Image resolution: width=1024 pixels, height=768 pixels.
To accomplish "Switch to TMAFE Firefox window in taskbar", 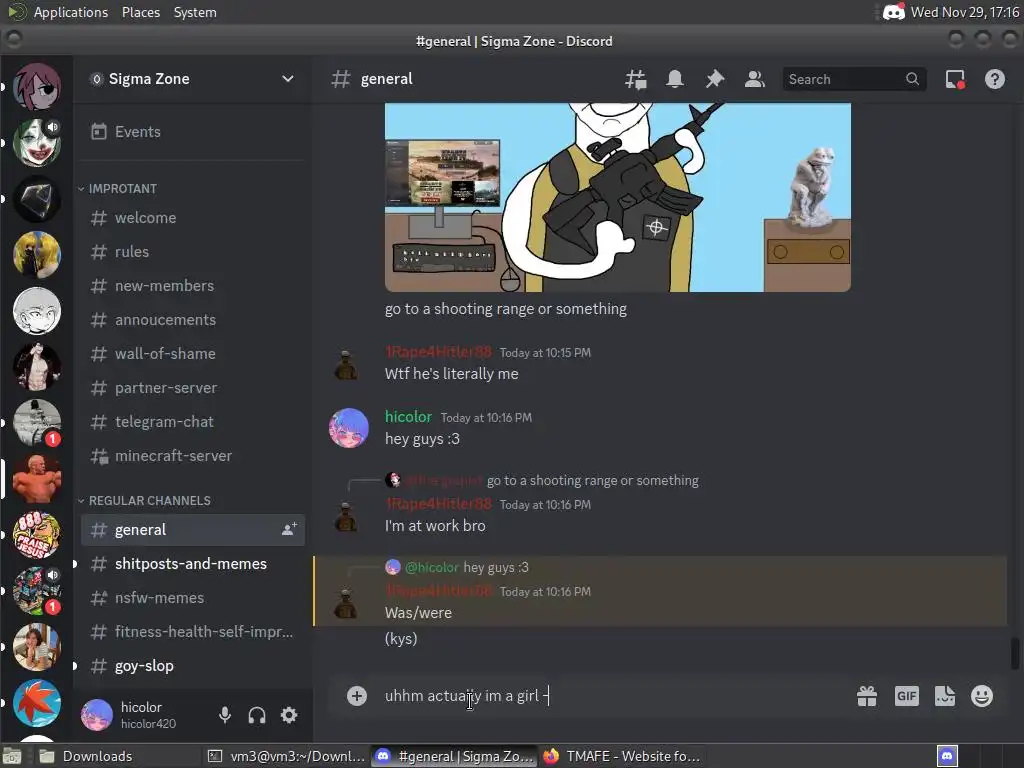I will pos(622,756).
